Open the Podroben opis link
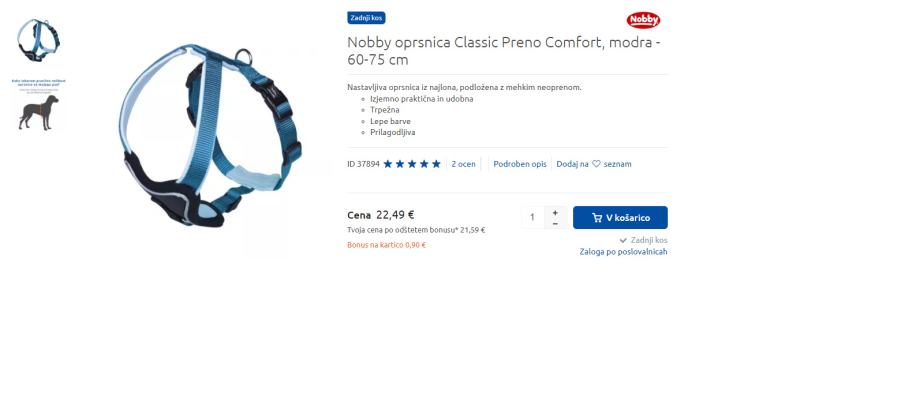 pos(520,164)
